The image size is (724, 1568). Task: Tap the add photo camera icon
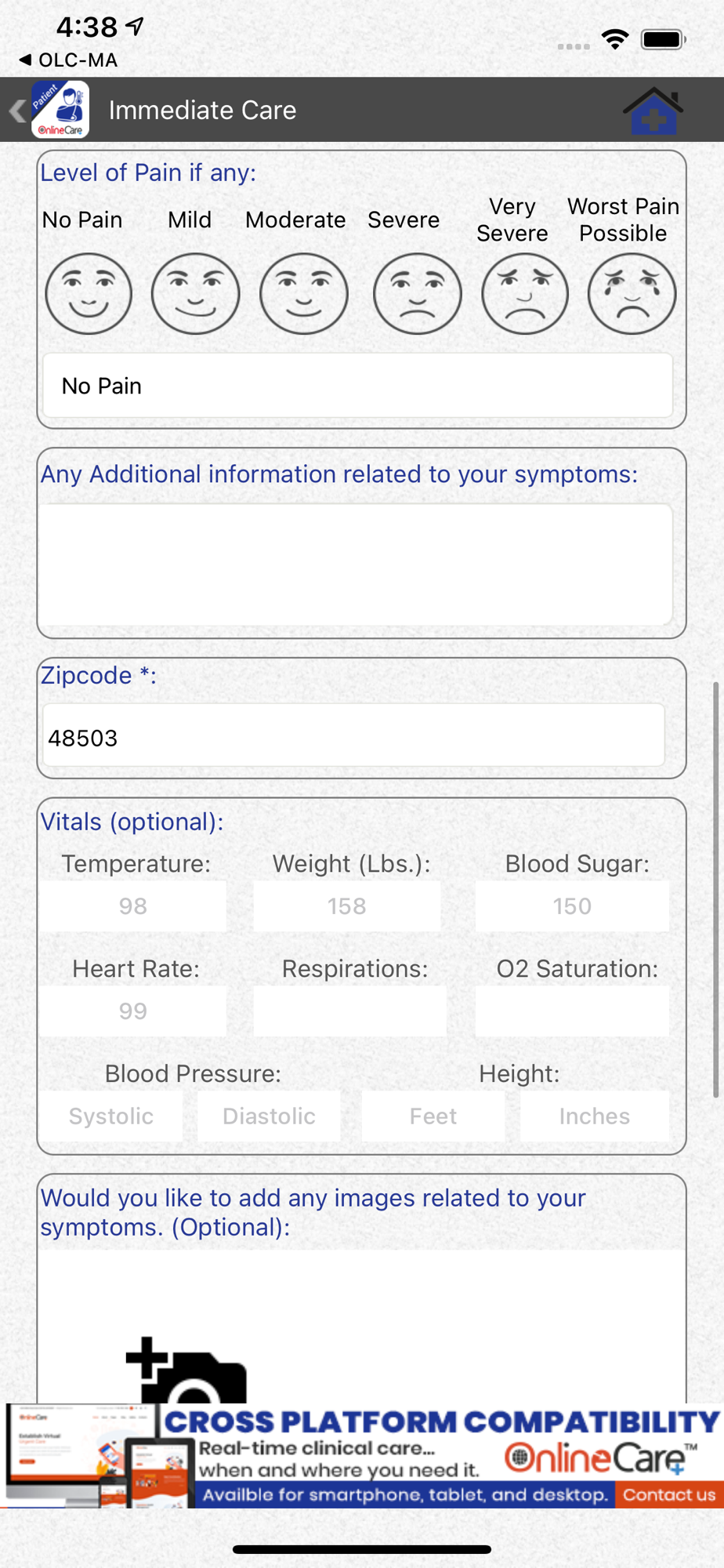186,1370
